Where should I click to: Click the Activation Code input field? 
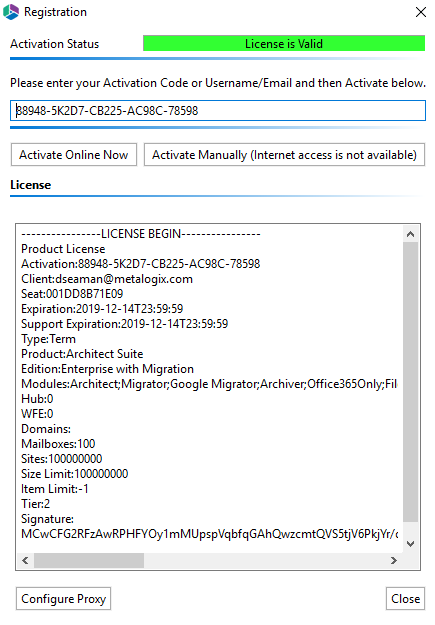coord(218,110)
